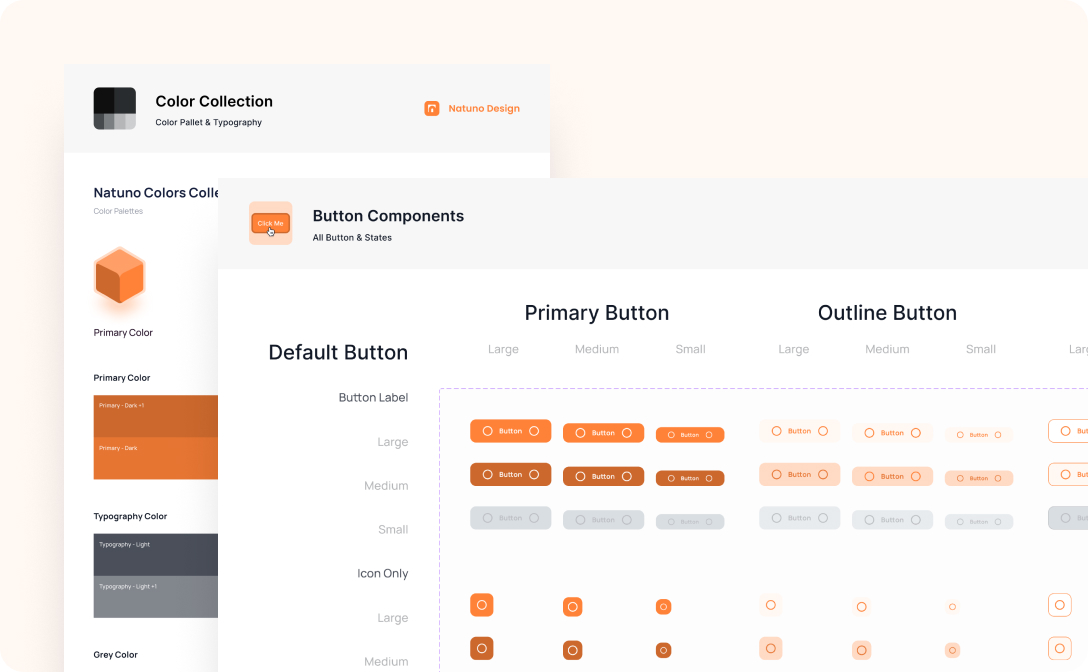Viewport: 1088px width, 672px height.
Task: Click the Color Collection grayscale palette icon
Action: 114,108
